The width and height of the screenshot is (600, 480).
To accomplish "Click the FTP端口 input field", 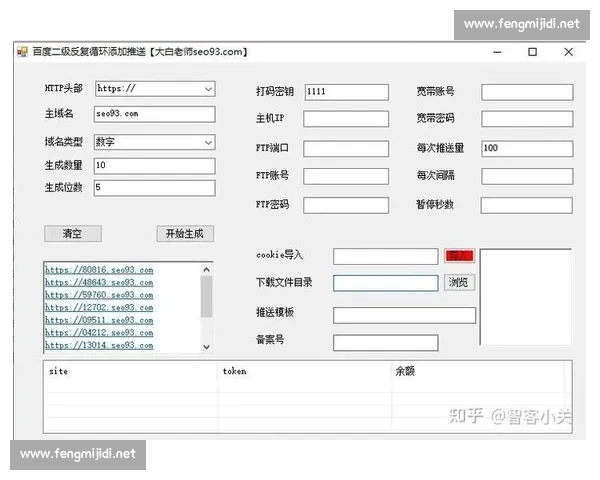I will (346, 149).
